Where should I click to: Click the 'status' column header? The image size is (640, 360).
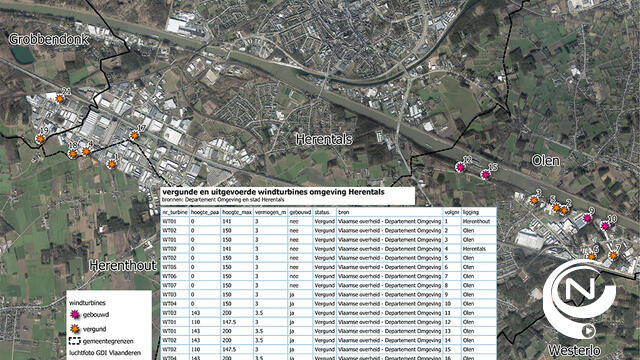click(322, 212)
